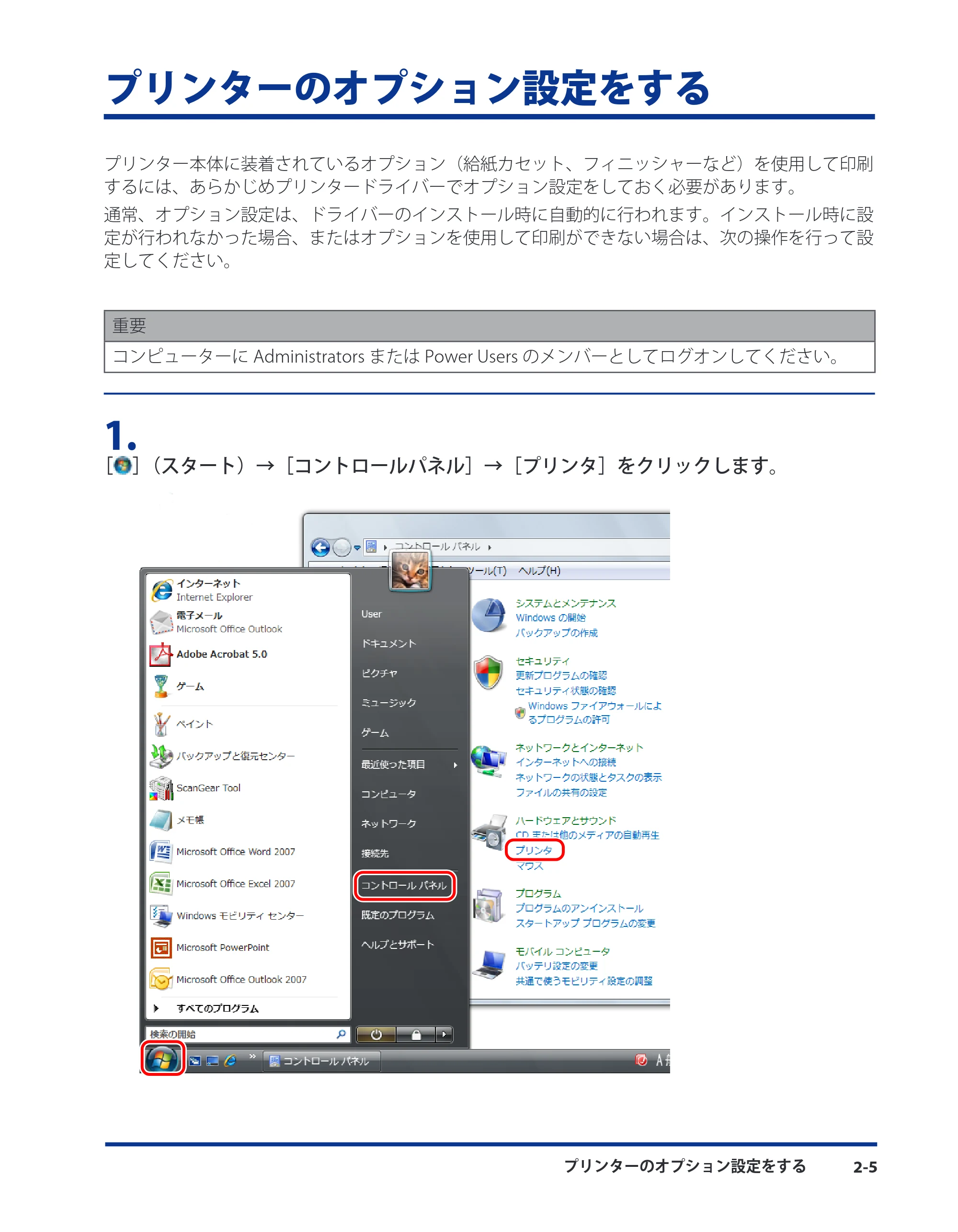Open ヘルプ(H) menu
This screenshot has width=958, height=1232.
(x=539, y=570)
